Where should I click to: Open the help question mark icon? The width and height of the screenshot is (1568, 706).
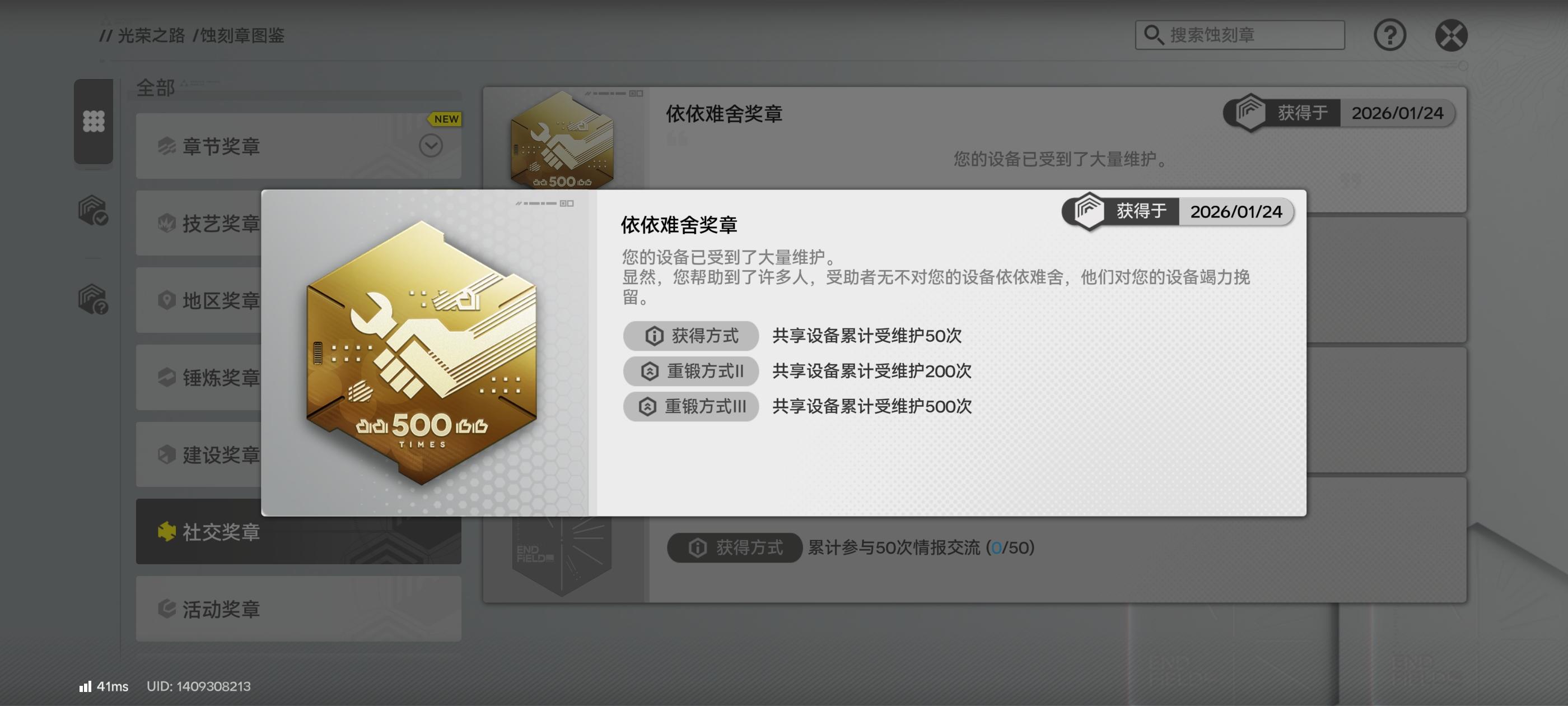(x=1390, y=35)
